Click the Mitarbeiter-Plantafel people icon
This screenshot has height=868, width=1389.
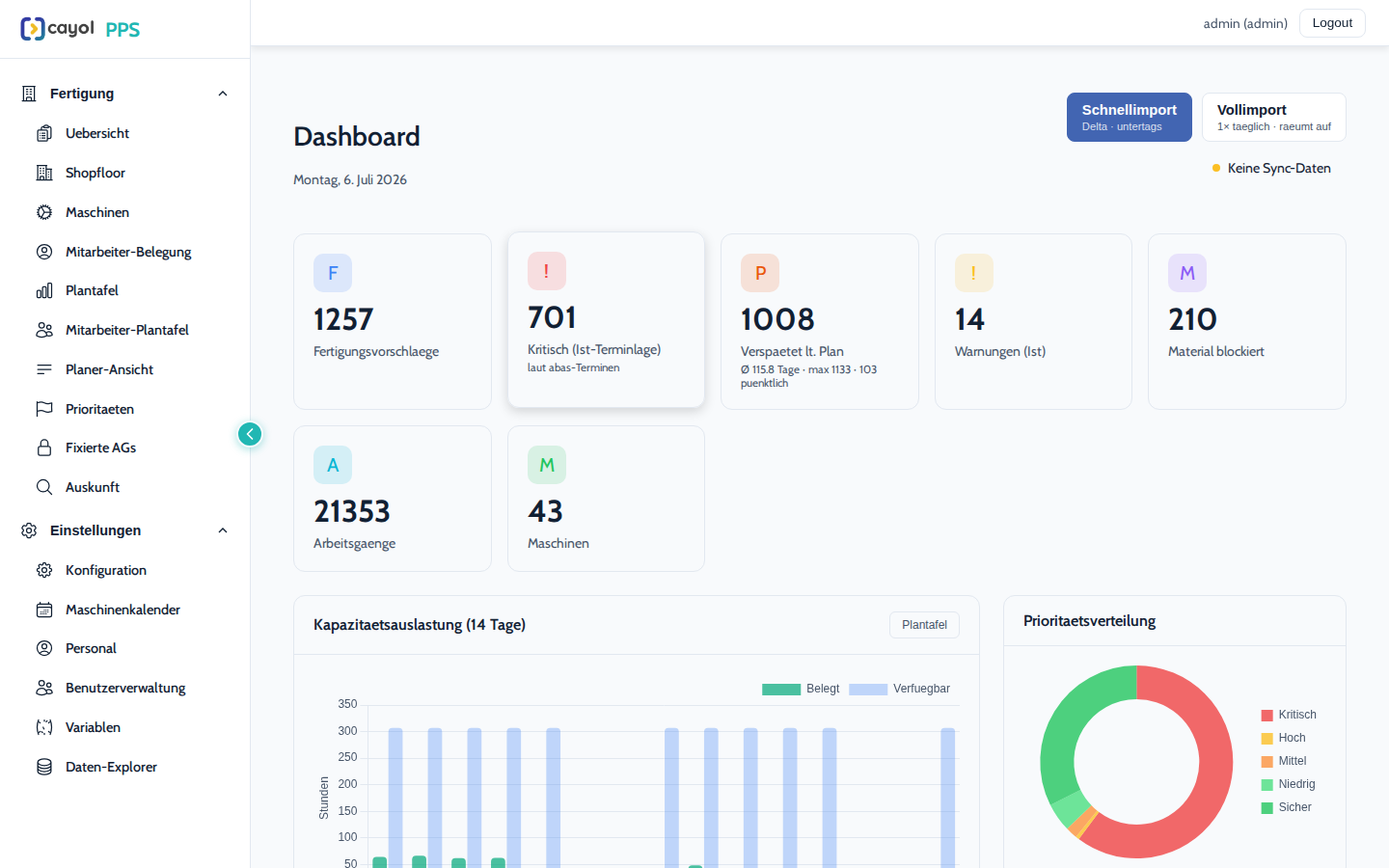pyautogui.click(x=44, y=330)
